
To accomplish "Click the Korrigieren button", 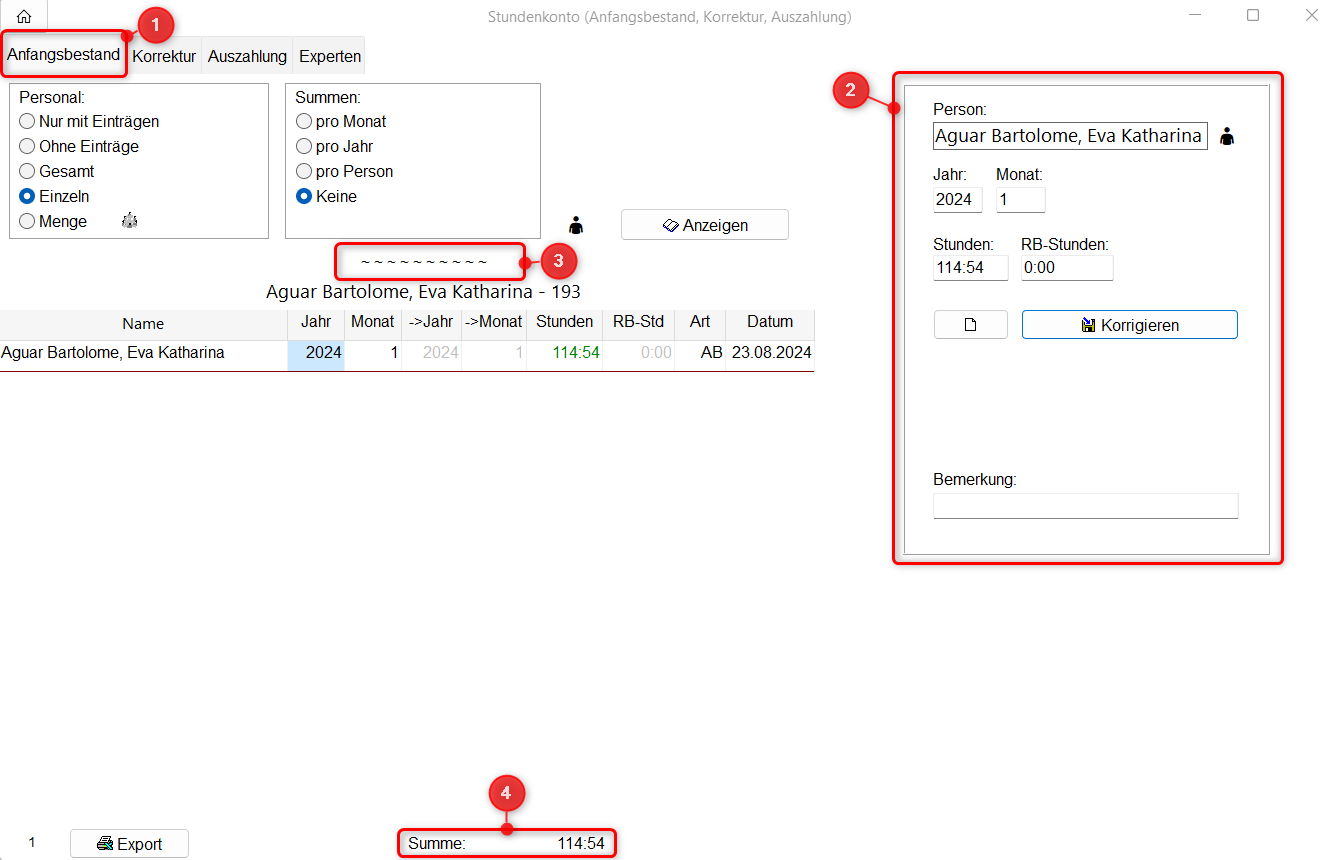I will click(x=1129, y=325).
